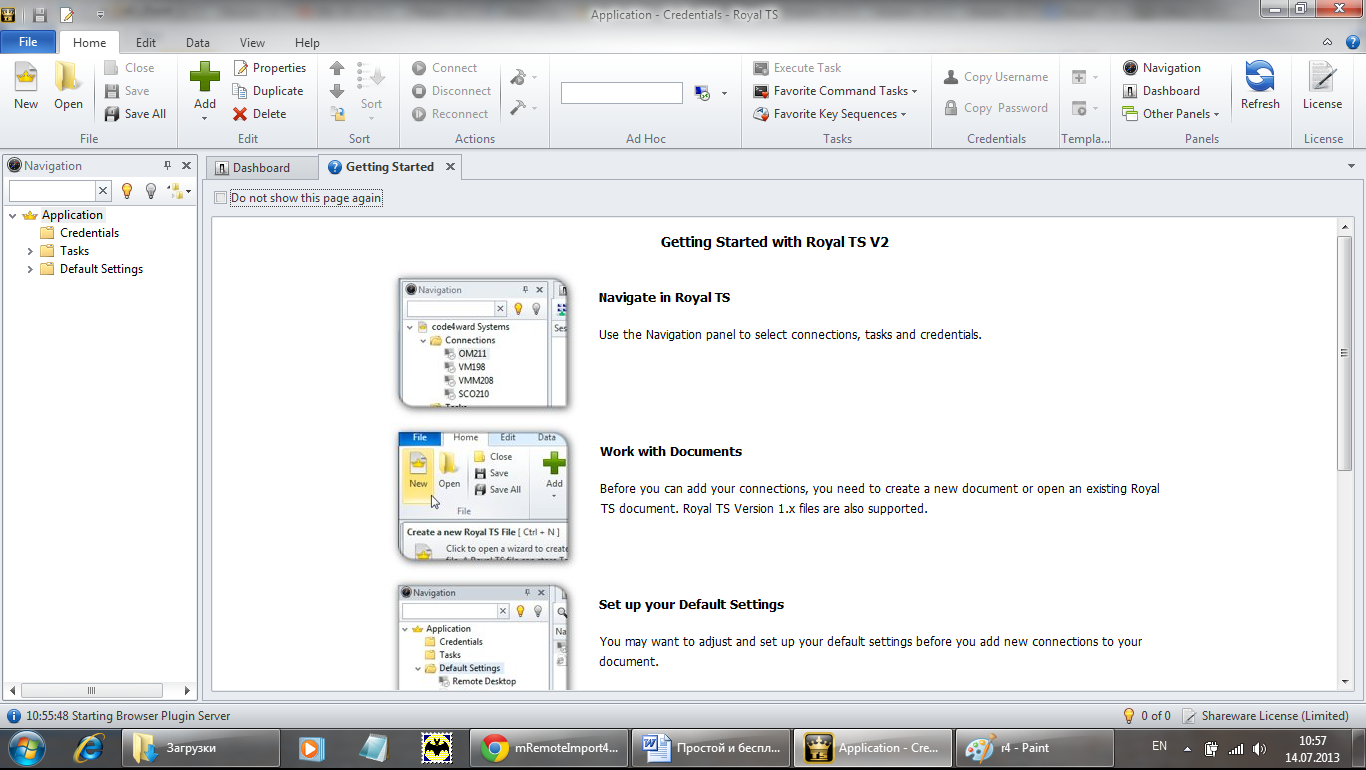Show the Navigation panel via ribbon icon
Screen dimensions: 1366x770
(x=1131, y=68)
